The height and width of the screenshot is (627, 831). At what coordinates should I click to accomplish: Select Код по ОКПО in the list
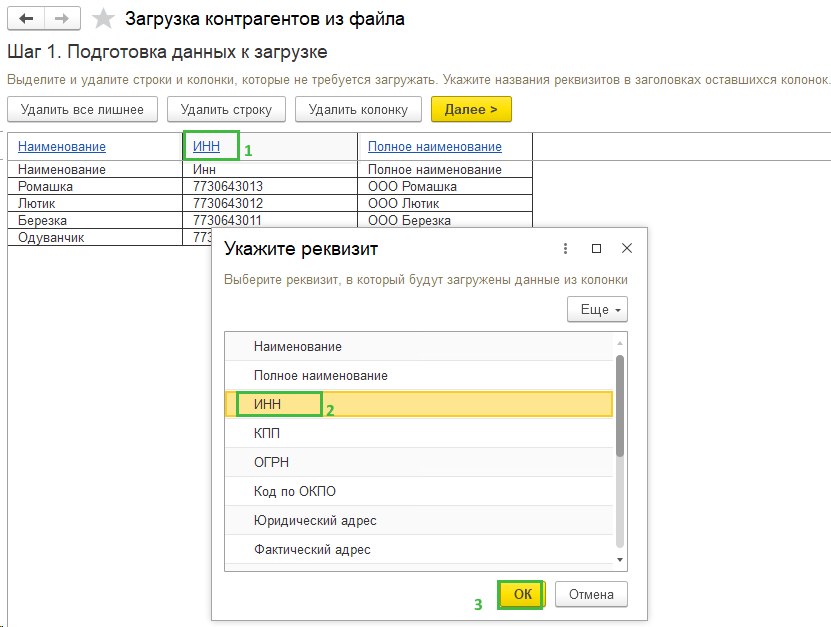[419, 491]
